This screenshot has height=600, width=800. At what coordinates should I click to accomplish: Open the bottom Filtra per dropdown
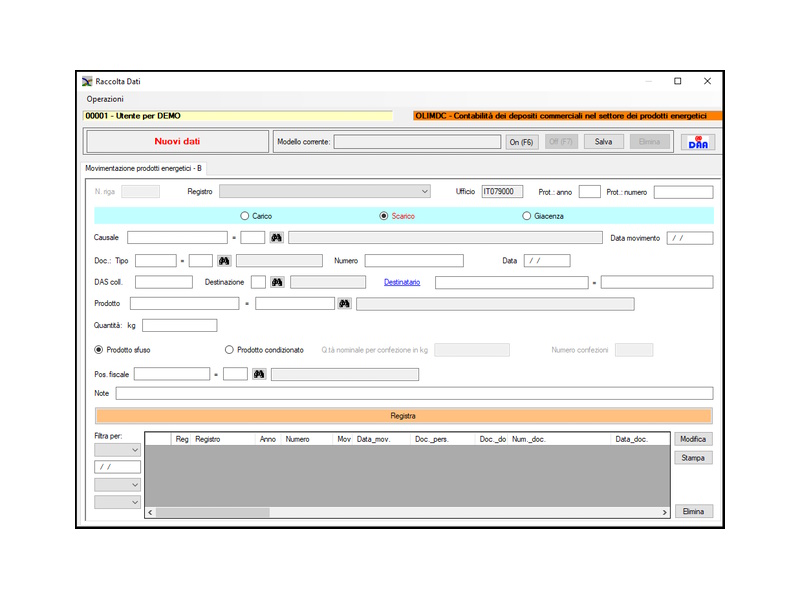[x=117, y=502]
